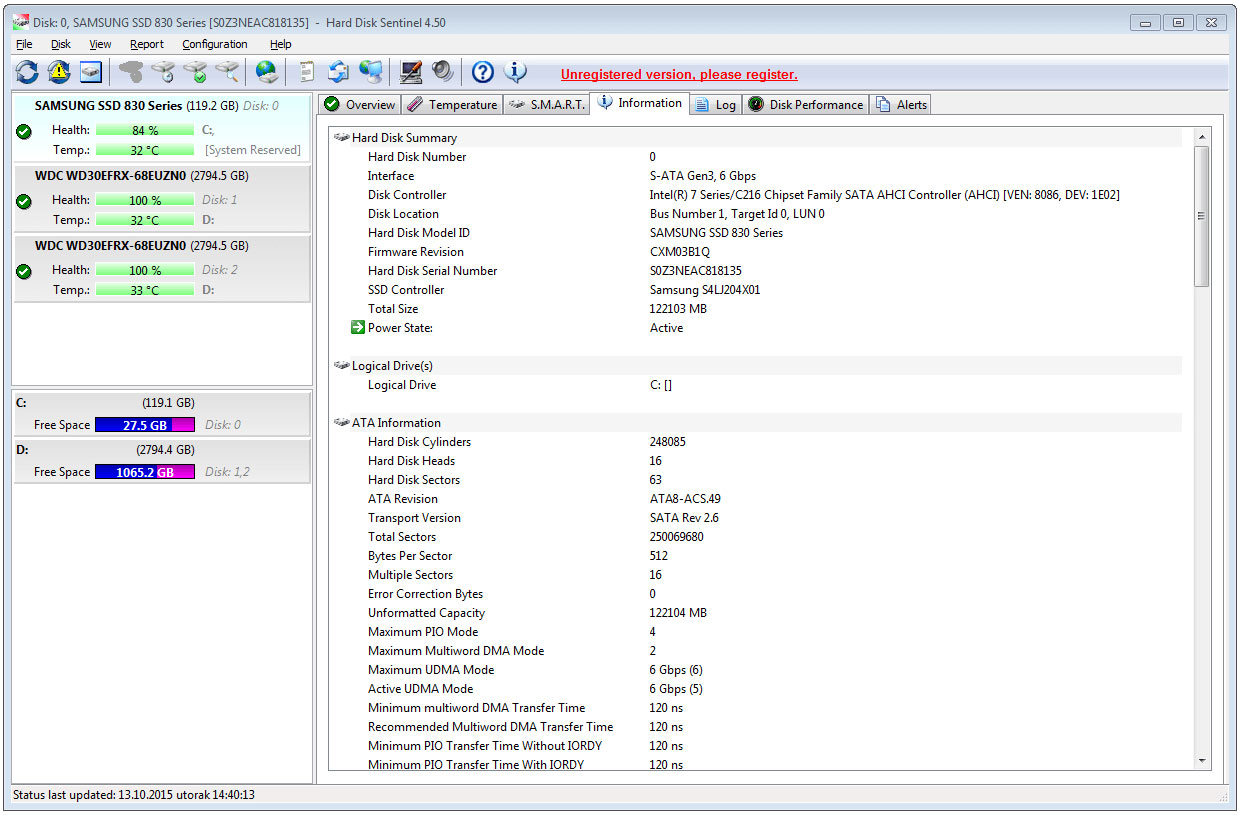Click the plain grey disk toolbar icon
The width and height of the screenshot is (1241, 815).
[131, 72]
